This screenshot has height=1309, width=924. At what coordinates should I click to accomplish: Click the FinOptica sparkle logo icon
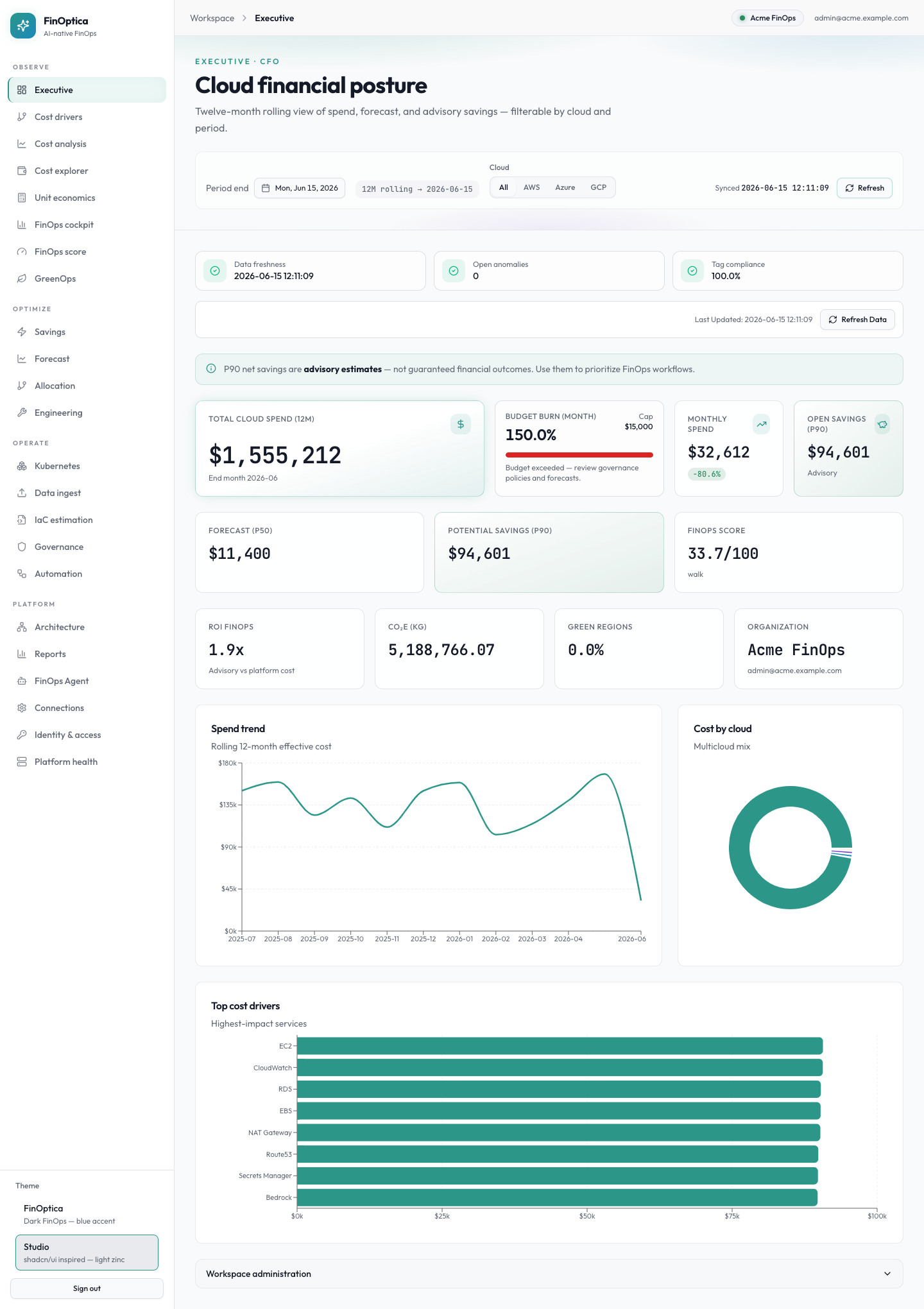coord(23,26)
